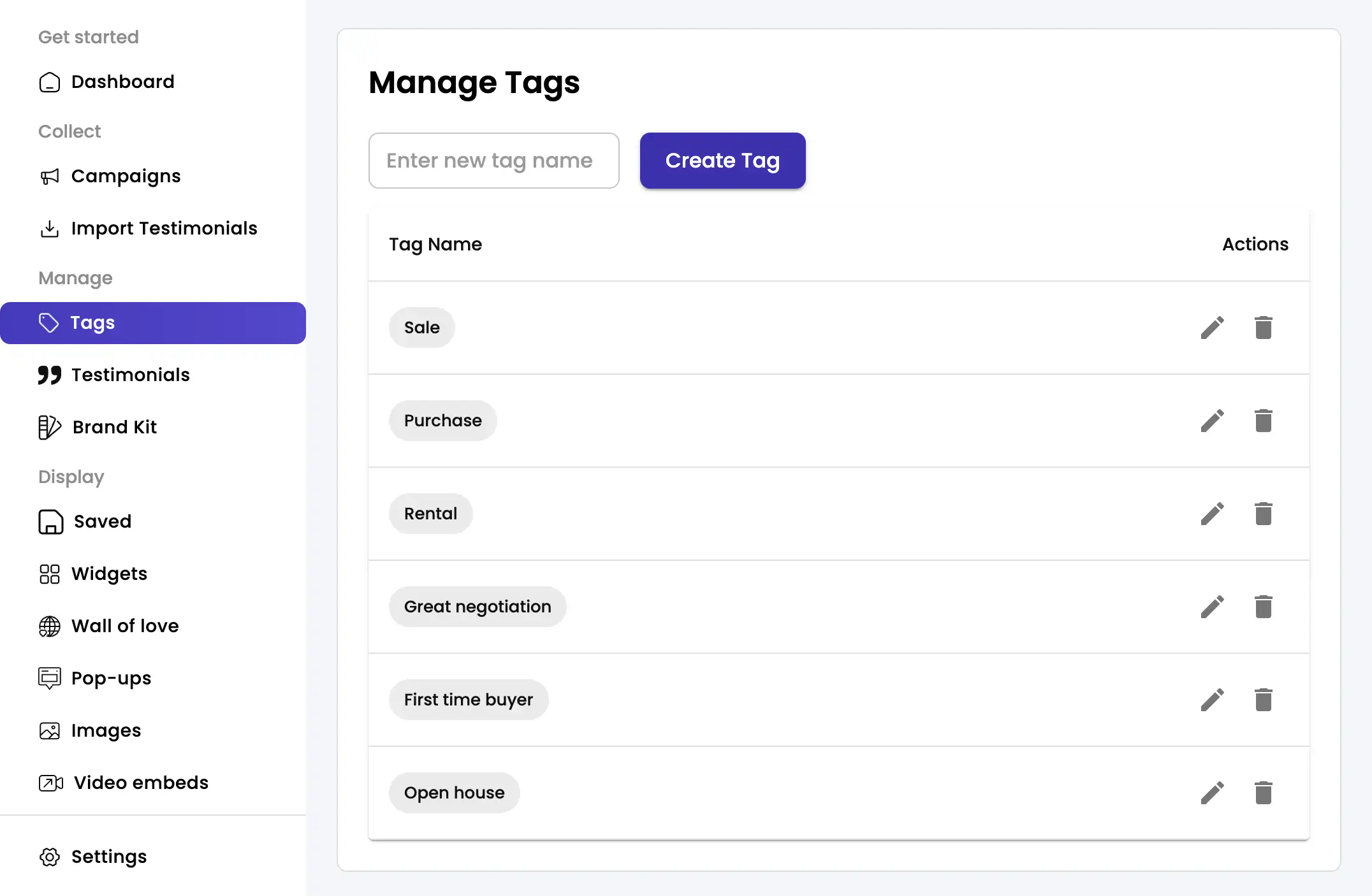Delete the Open house tag
The width and height of the screenshot is (1372, 896).
1264,792
